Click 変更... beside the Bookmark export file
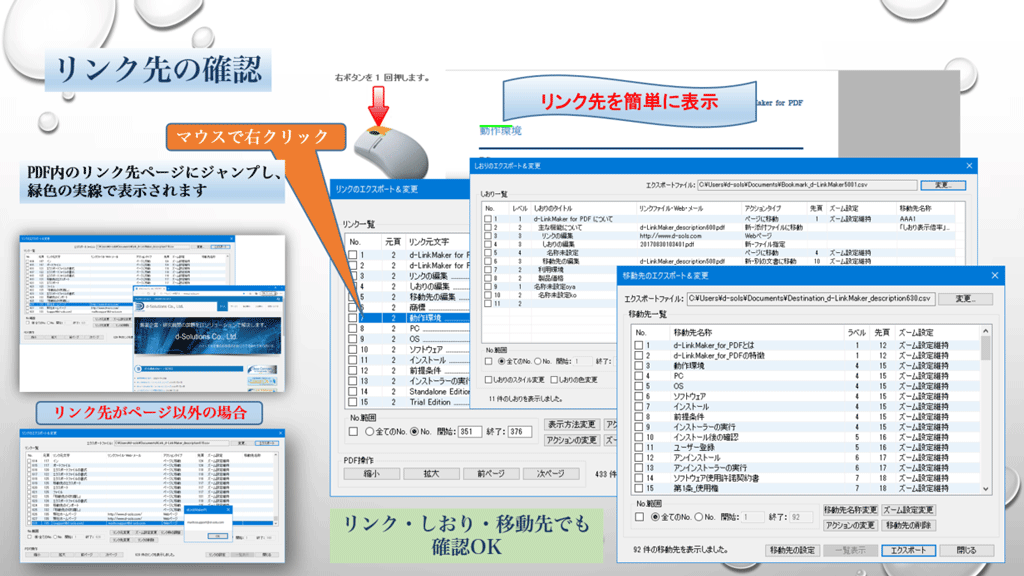Screen dimensions: 1024x576 pyautogui.click(x=942, y=184)
